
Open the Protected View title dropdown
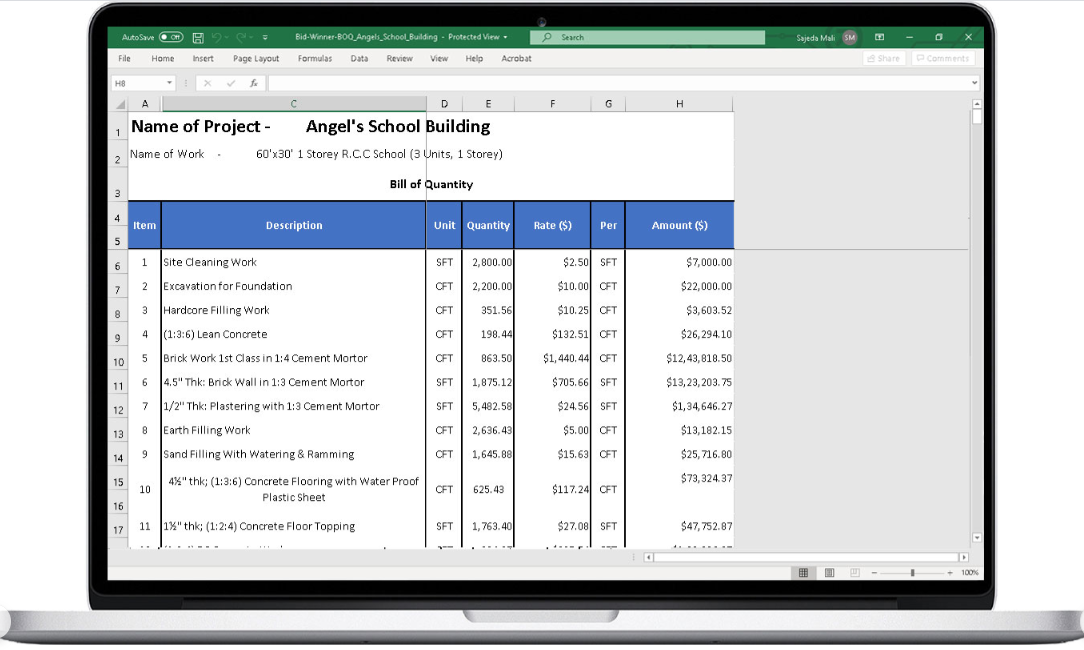coord(505,37)
